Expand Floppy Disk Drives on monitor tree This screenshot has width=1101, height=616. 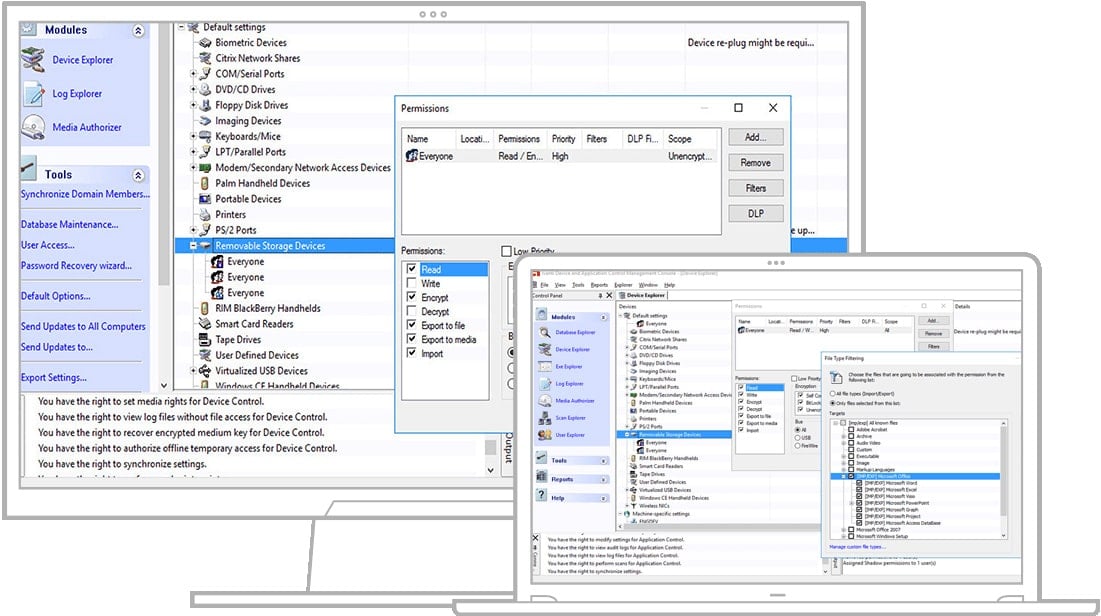coord(193,105)
